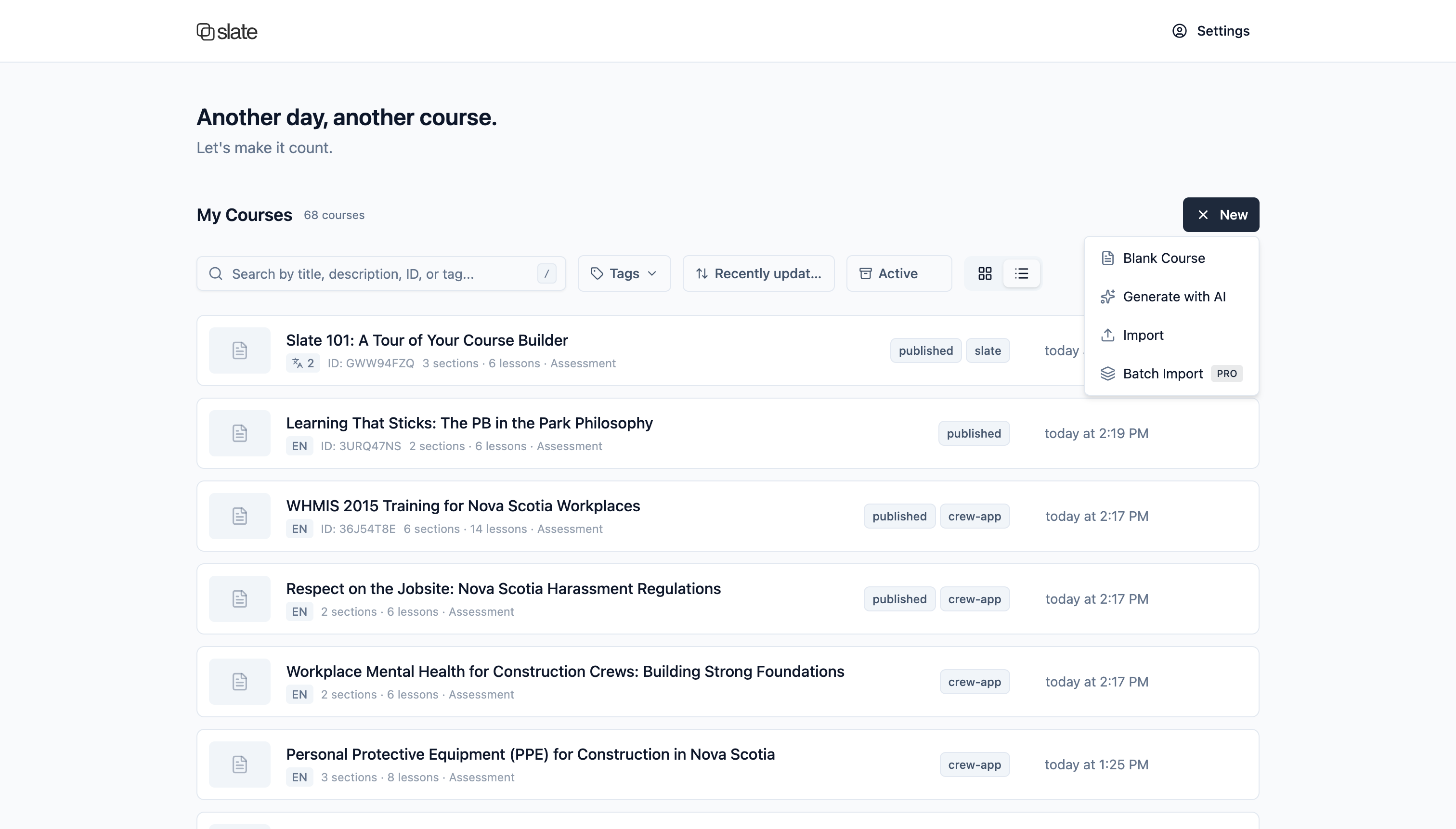Screen dimensions: 1456x829
Task: Switch to grid view layout
Action: [985, 273]
